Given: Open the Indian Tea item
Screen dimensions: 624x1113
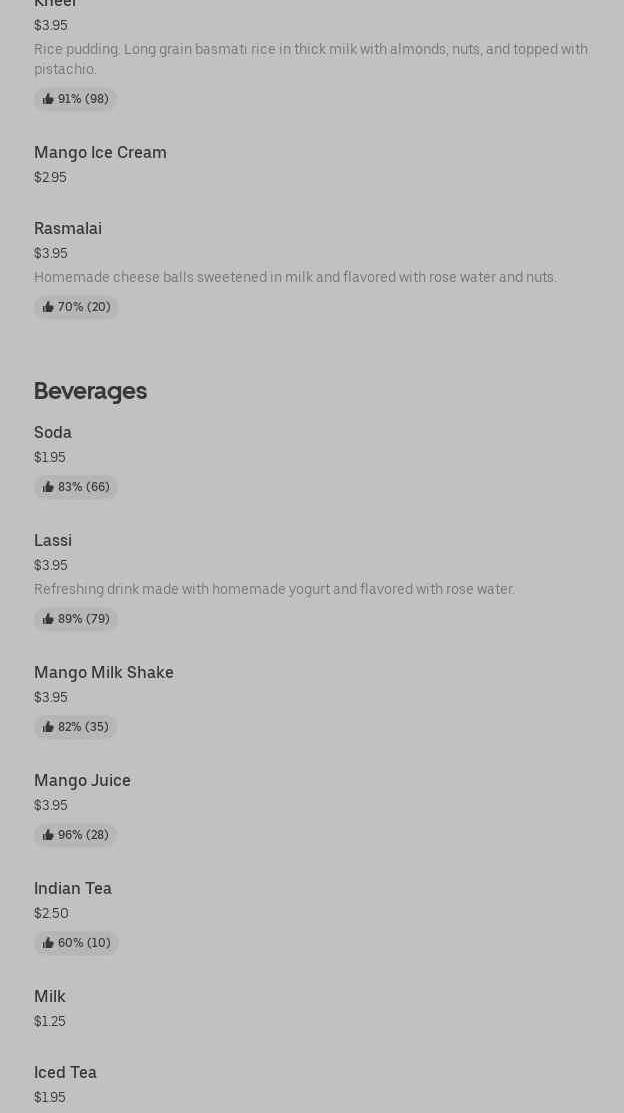Looking at the screenshot, I should pyautogui.click(x=73, y=889).
